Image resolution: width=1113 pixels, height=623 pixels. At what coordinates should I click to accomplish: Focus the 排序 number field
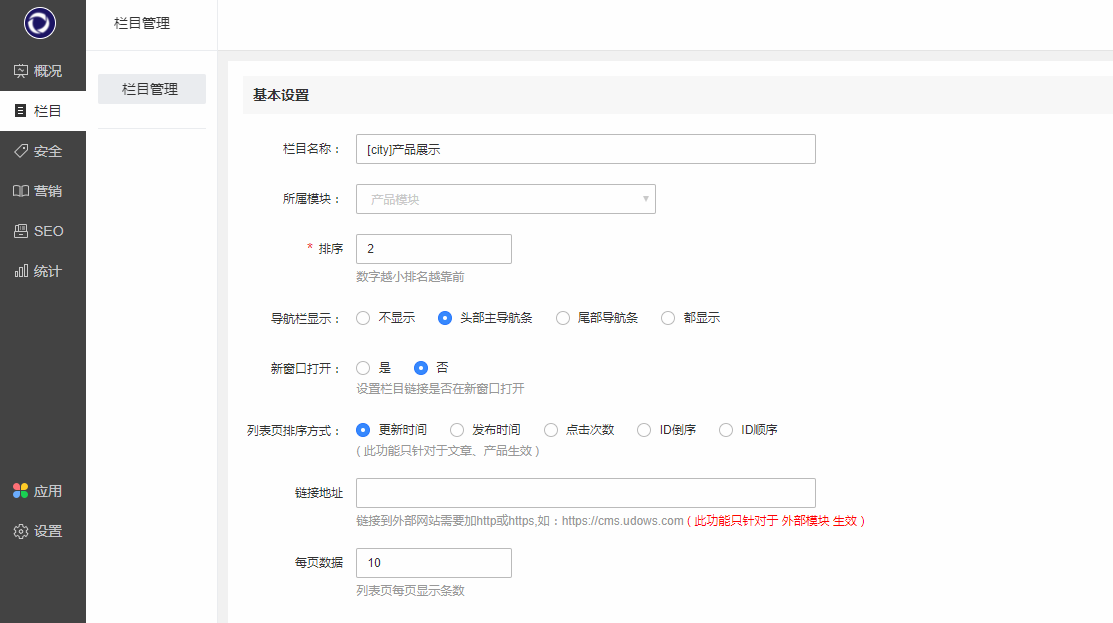tap(434, 249)
